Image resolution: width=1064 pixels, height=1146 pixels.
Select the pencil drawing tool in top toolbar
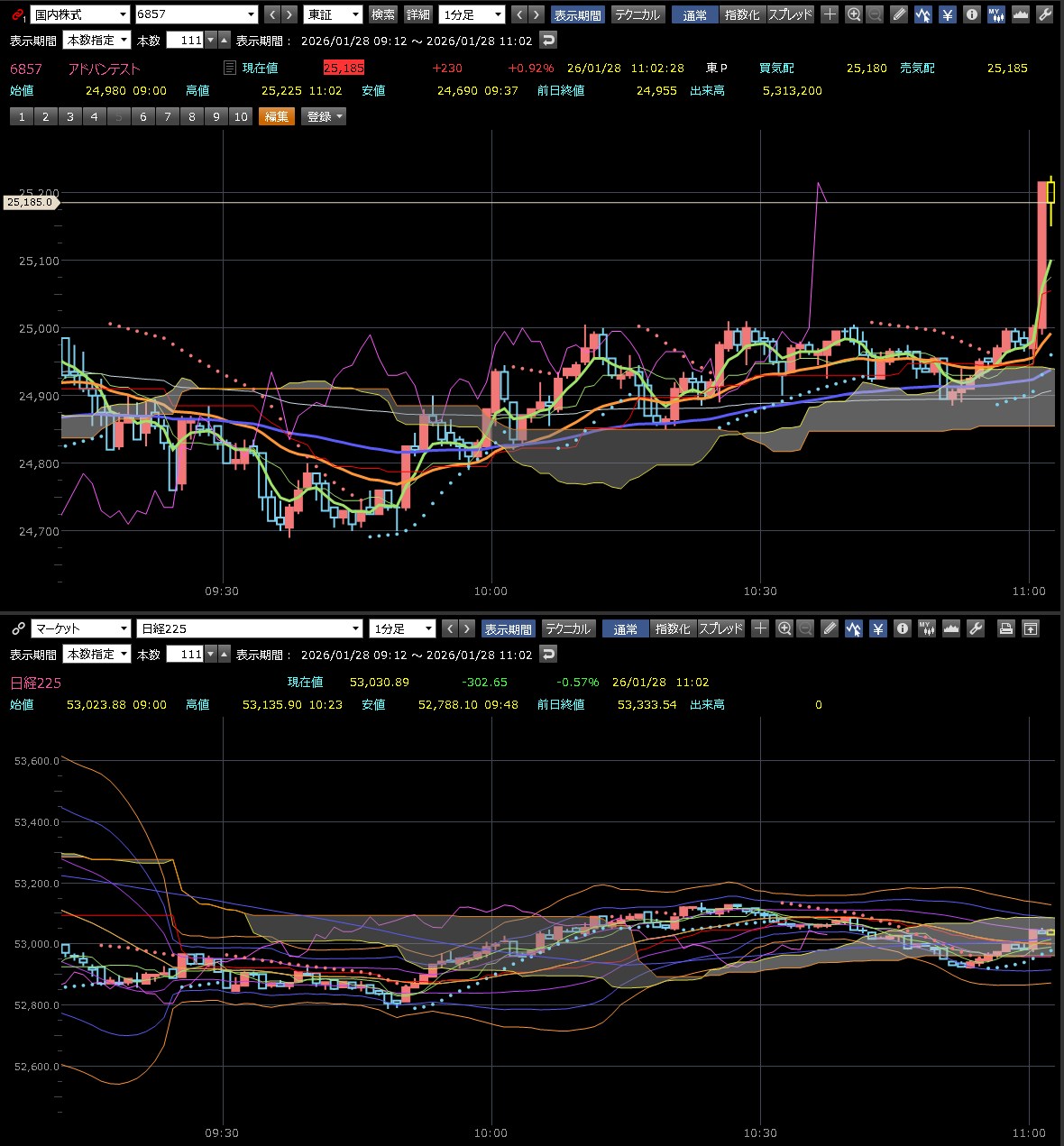coord(899,14)
